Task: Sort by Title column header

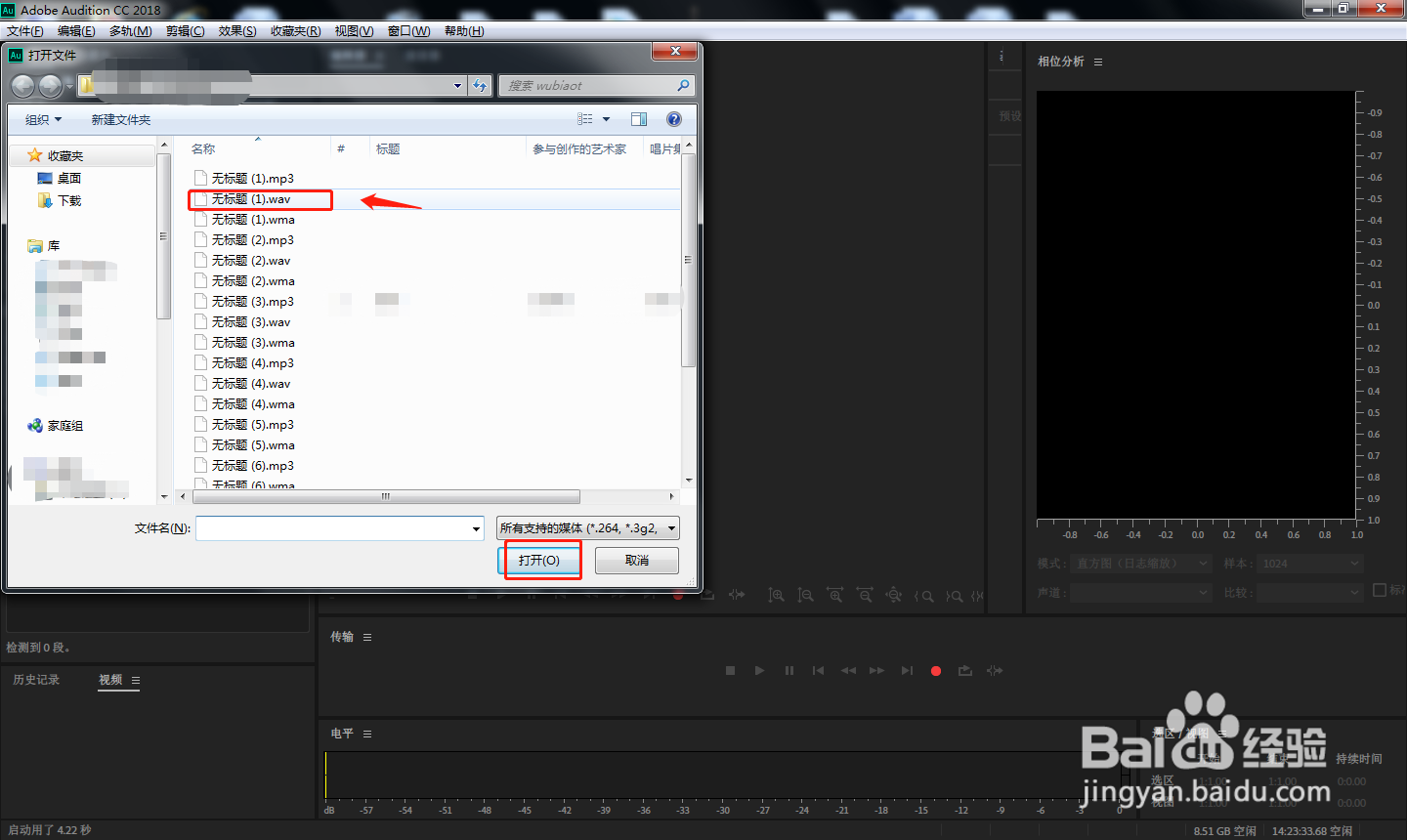Action: (388, 149)
